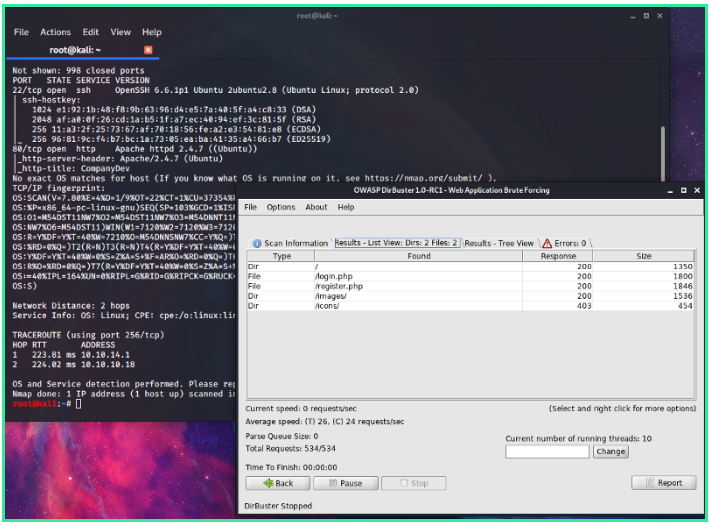Select the /register.php result row
This screenshot has width=710, height=523.
[x=470, y=286]
